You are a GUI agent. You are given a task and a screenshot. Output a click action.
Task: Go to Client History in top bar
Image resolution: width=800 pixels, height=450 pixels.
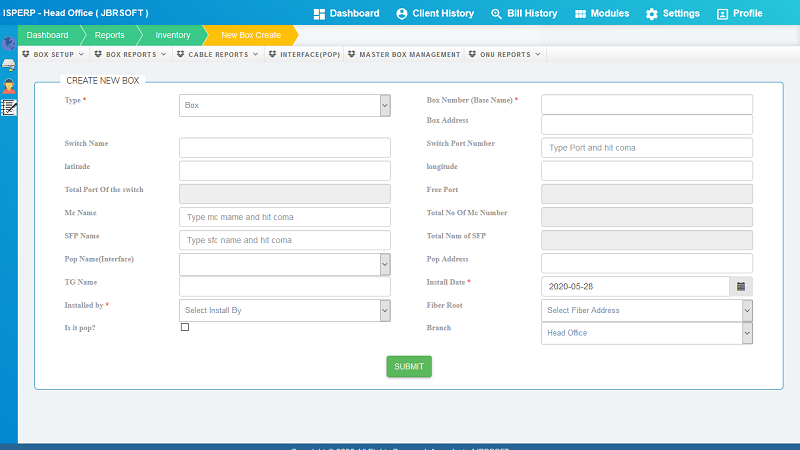point(435,14)
